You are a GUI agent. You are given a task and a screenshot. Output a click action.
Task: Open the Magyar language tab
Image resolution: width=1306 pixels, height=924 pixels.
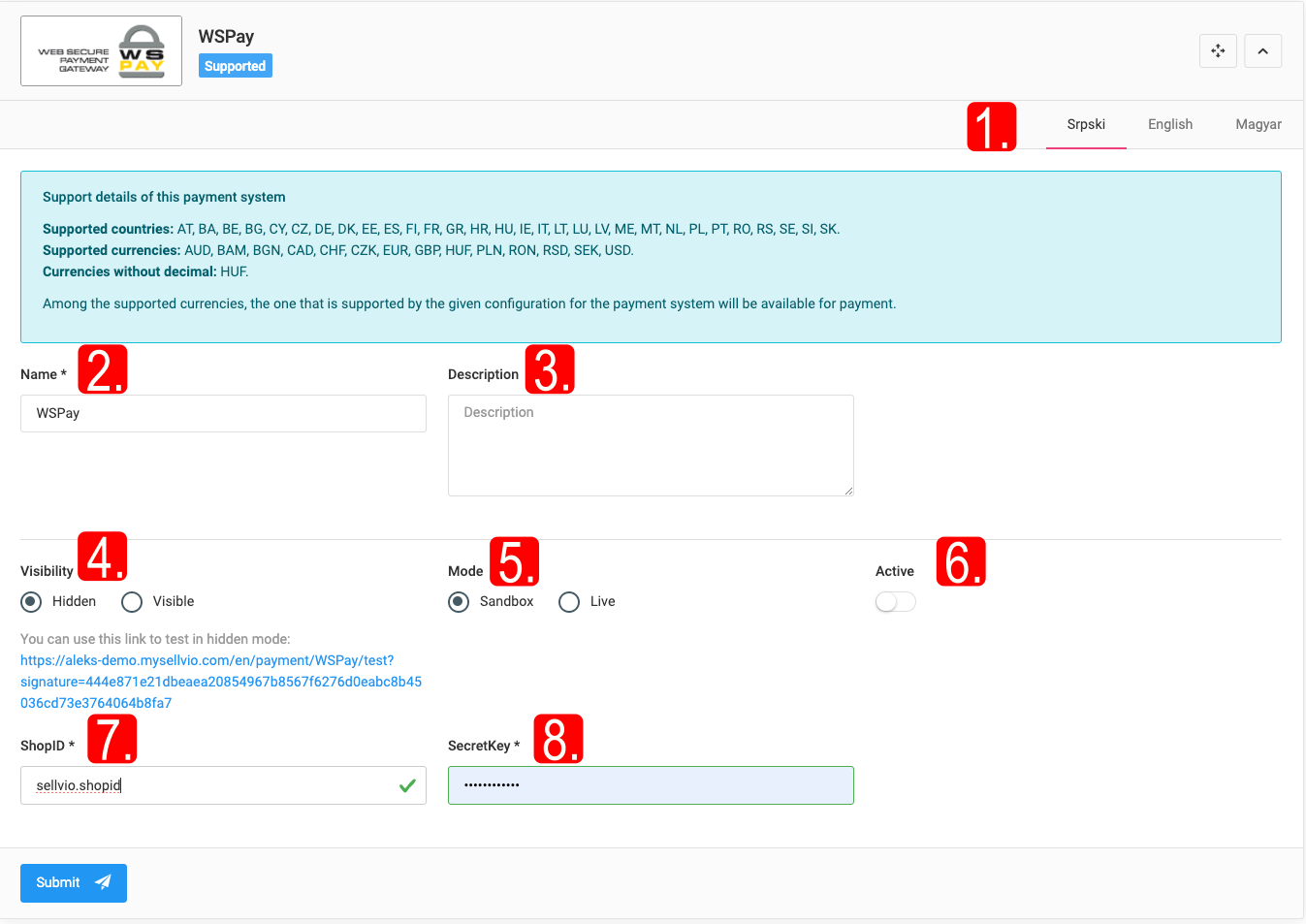coord(1258,124)
